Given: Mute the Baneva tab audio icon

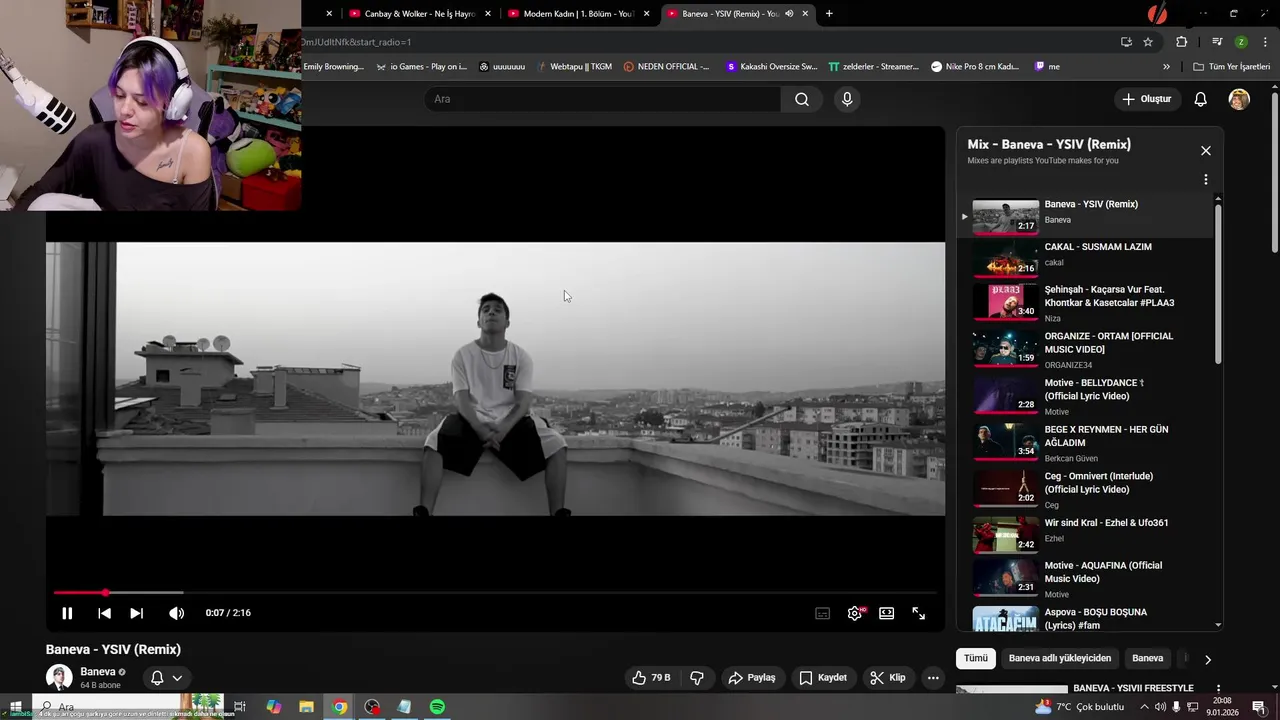Looking at the screenshot, I should click(x=789, y=14).
